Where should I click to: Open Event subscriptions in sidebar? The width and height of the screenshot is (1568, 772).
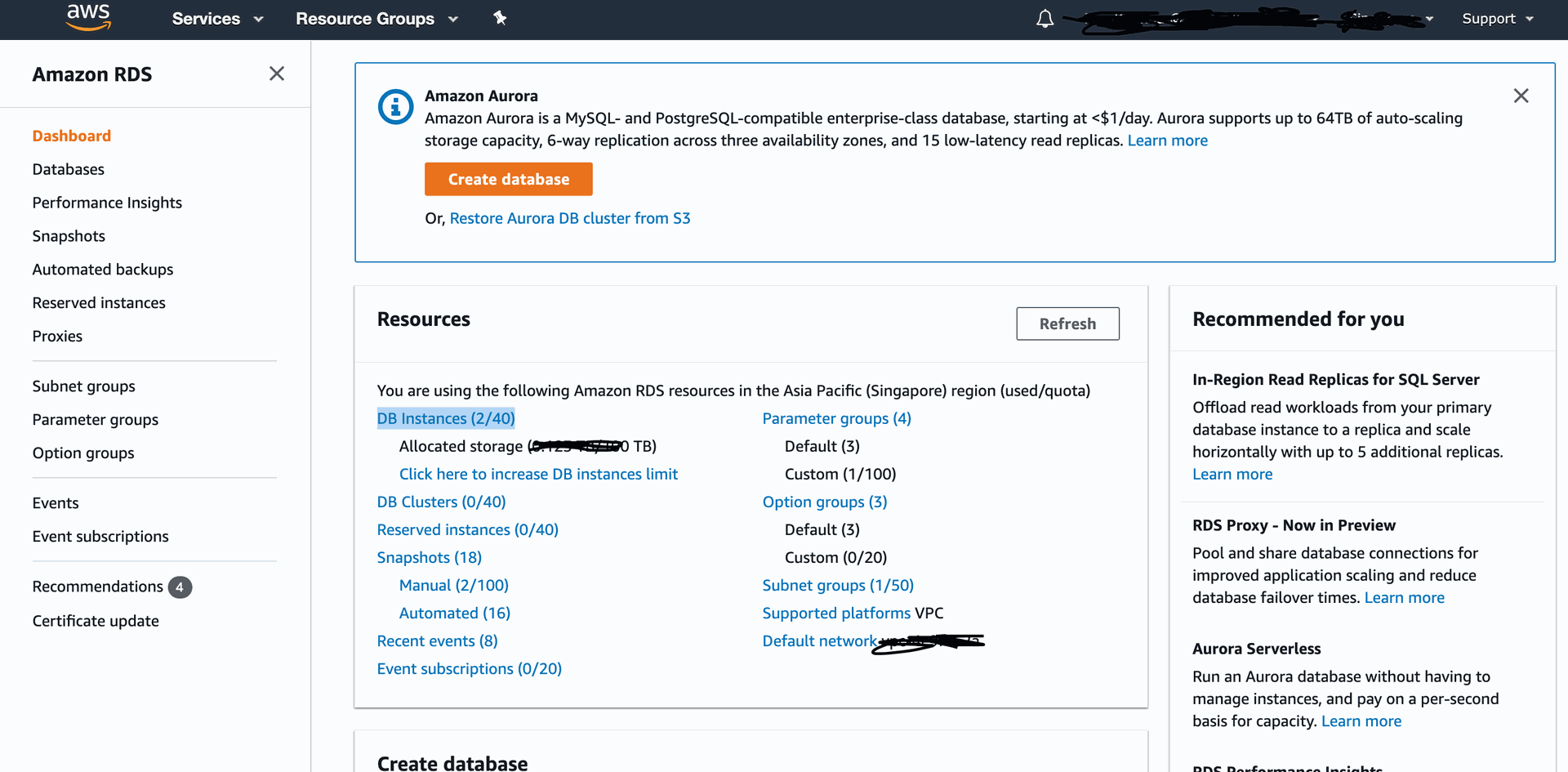[100, 537]
